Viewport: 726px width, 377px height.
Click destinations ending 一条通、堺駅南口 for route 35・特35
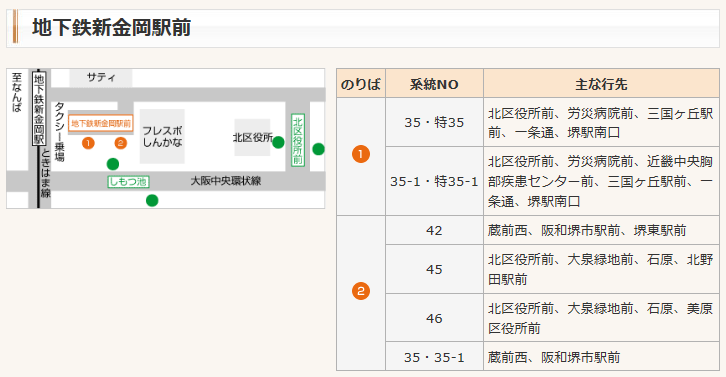pyautogui.click(x=601, y=123)
